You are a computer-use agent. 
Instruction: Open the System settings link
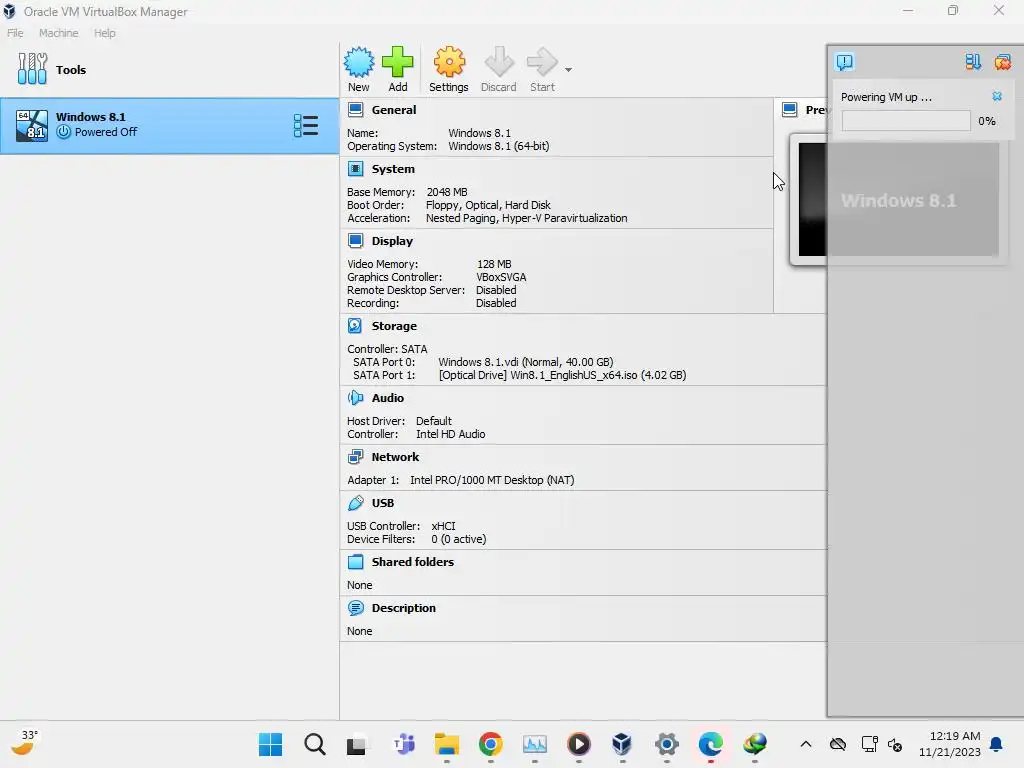tap(393, 169)
